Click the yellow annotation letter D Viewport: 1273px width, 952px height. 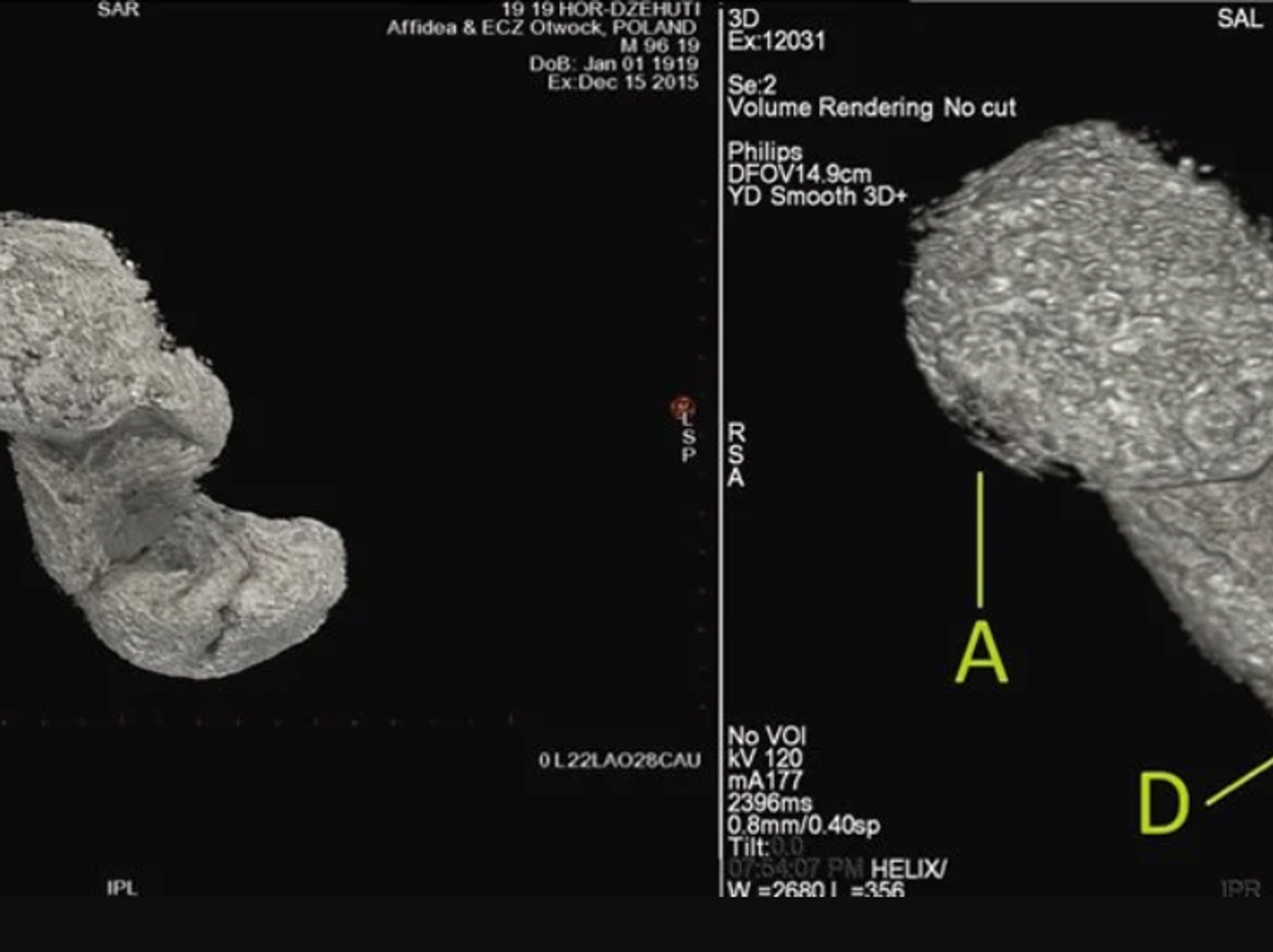click(x=1164, y=803)
